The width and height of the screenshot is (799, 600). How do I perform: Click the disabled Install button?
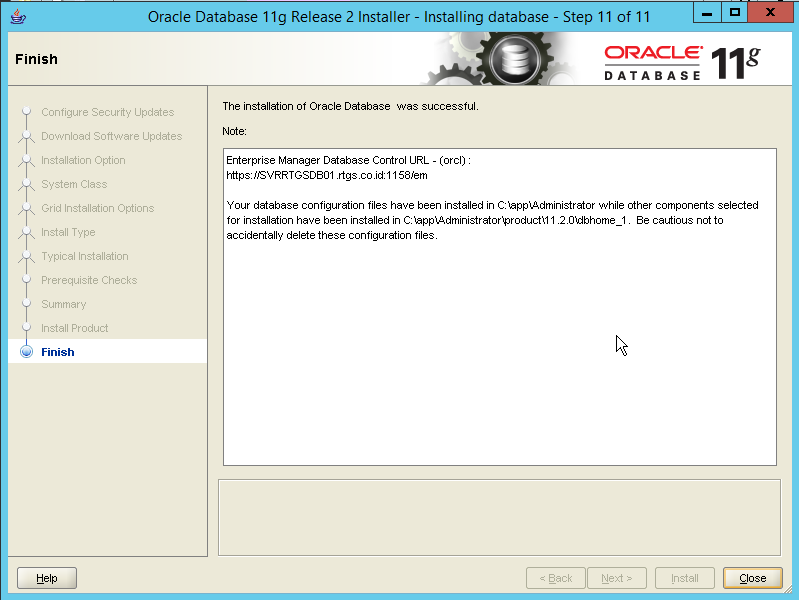pyautogui.click(x=684, y=578)
